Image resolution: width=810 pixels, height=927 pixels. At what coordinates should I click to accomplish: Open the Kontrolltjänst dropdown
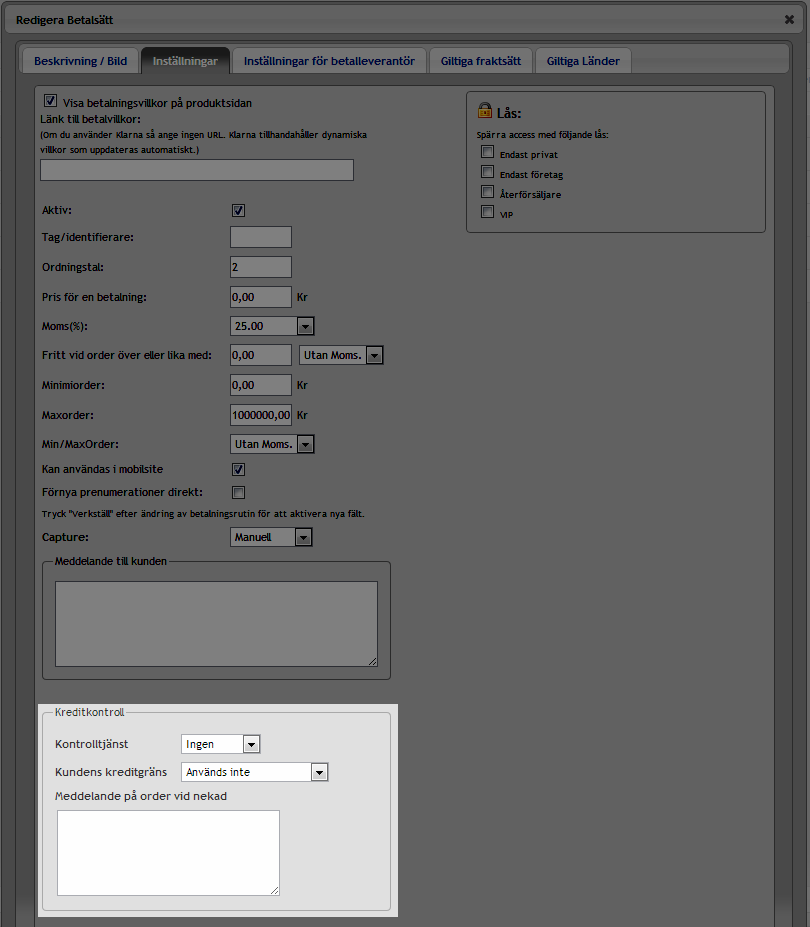point(221,744)
